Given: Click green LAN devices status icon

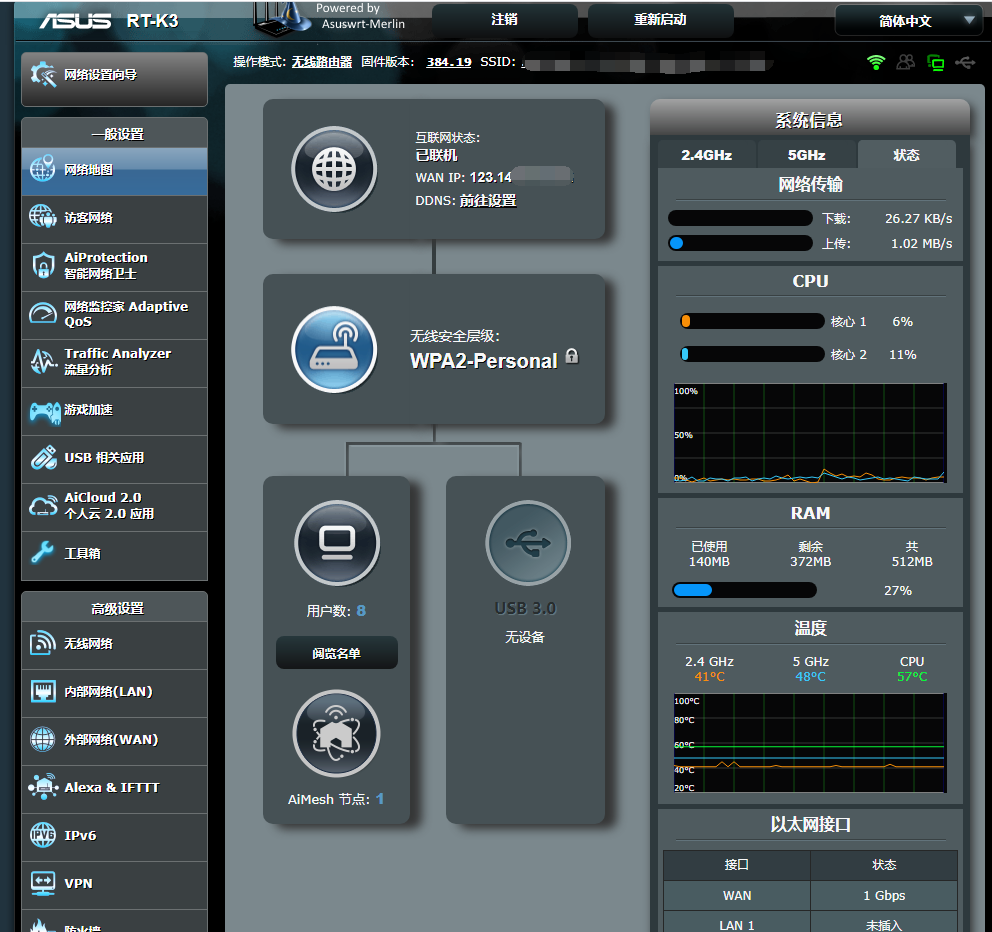Looking at the screenshot, I should 935,62.
